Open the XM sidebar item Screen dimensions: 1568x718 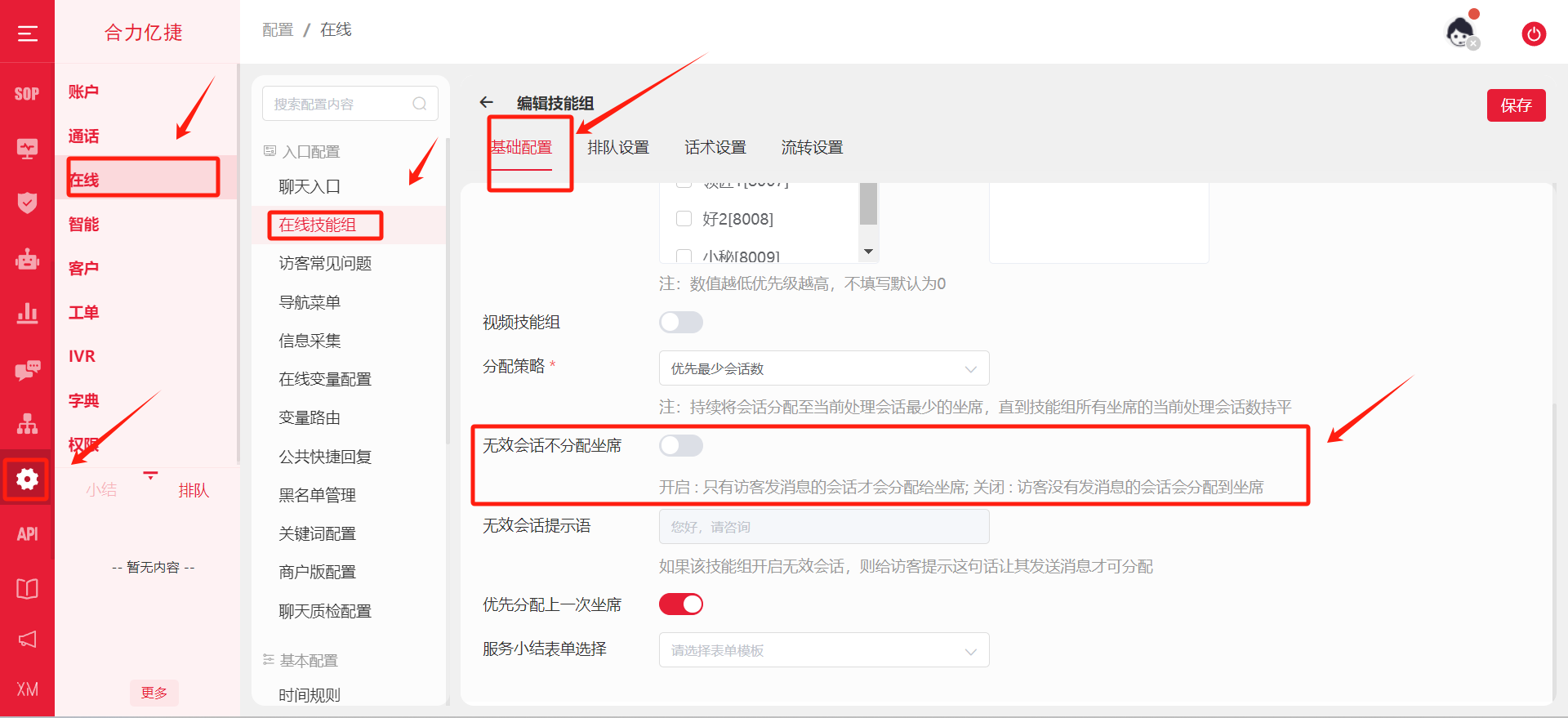click(27, 689)
